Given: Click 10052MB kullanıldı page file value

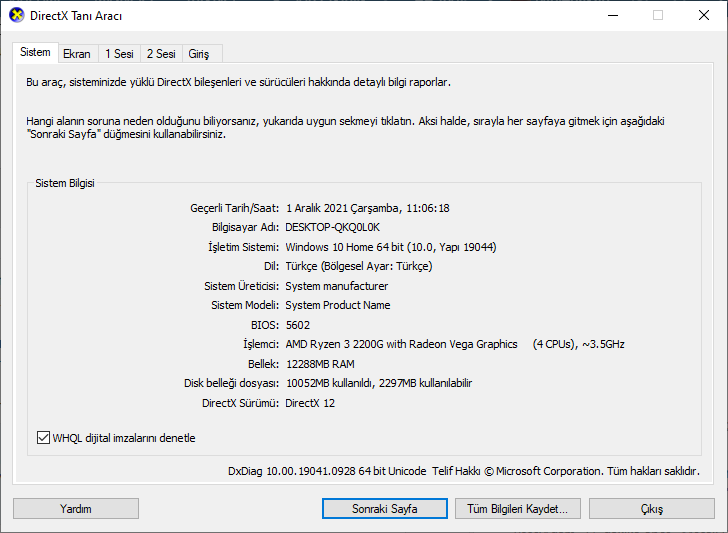Looking at the screenshot, I should pyautogui.click(x=379, y=384).
